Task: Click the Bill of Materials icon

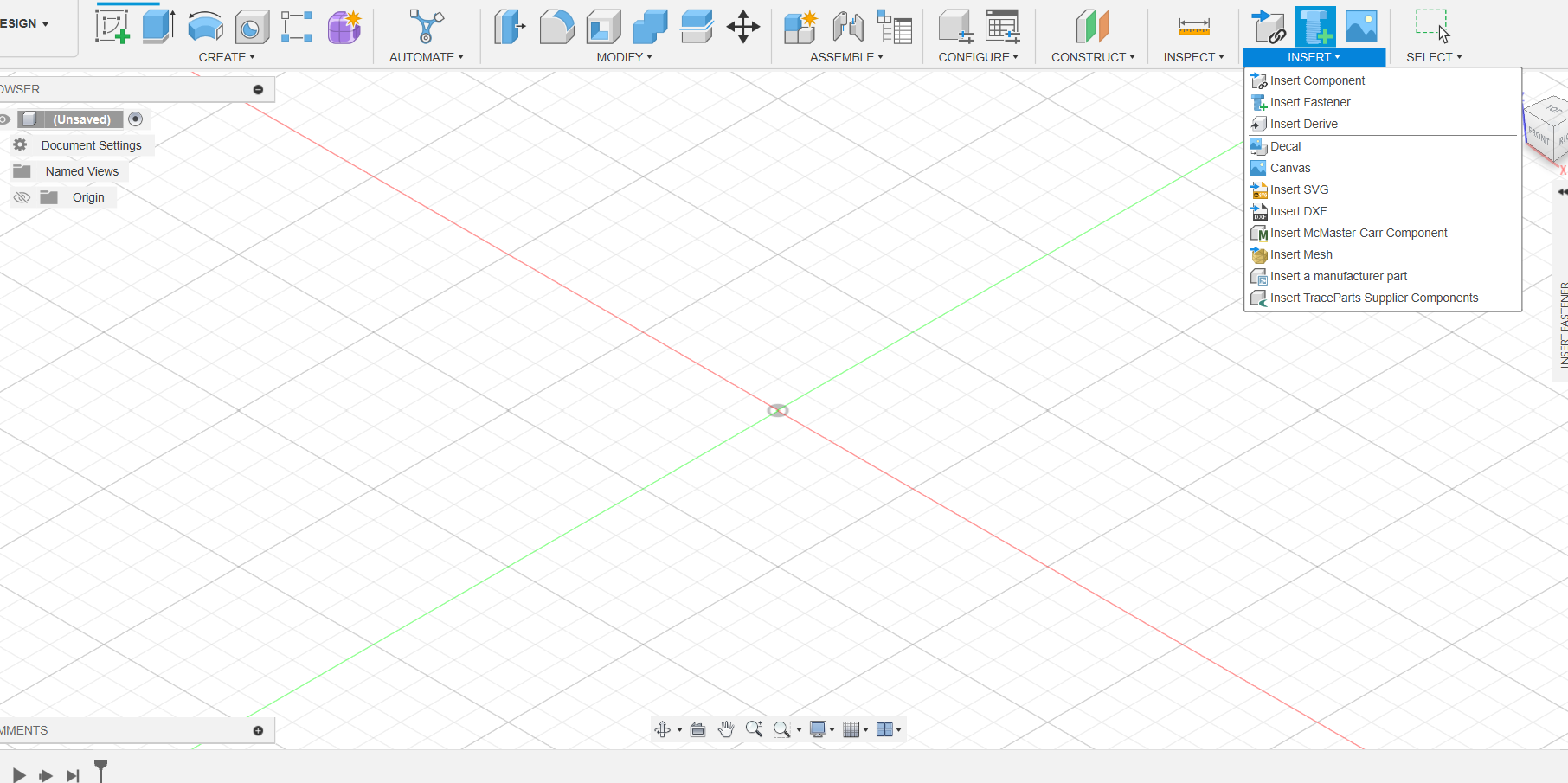Action: click(x=895, y=27)
